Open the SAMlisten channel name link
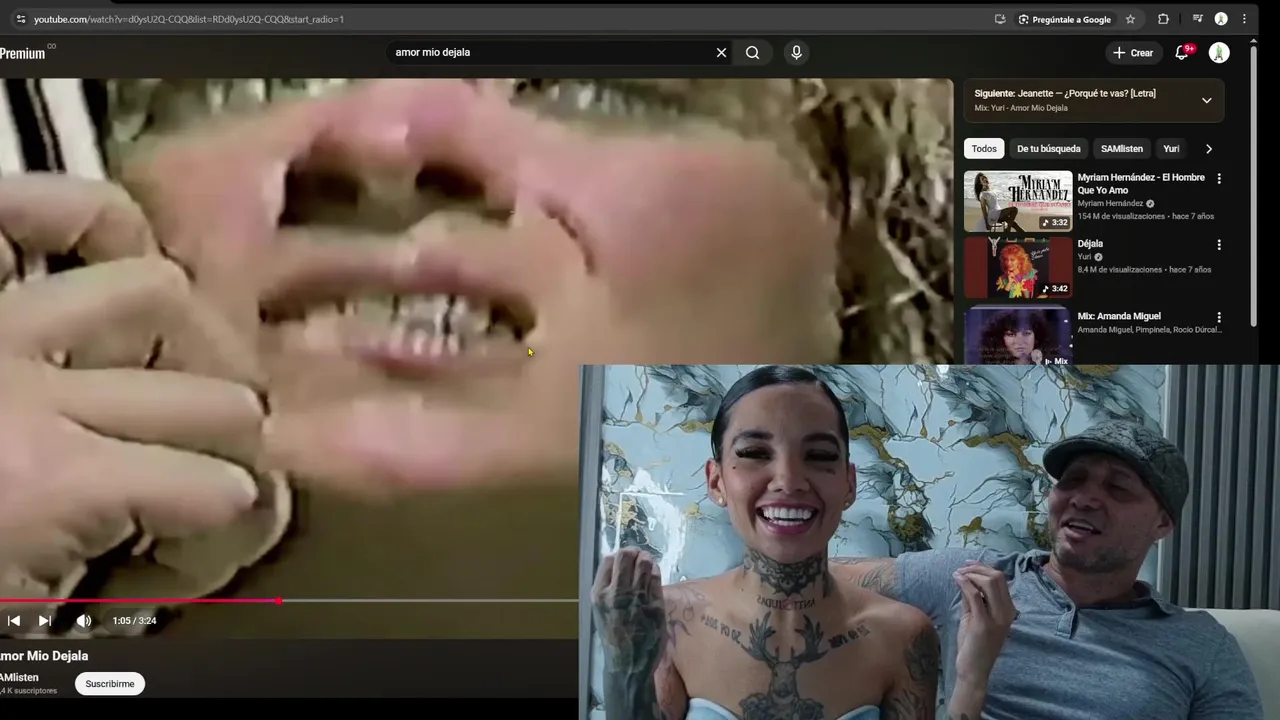Screen dimensions: 1280x720 point(20,677)
